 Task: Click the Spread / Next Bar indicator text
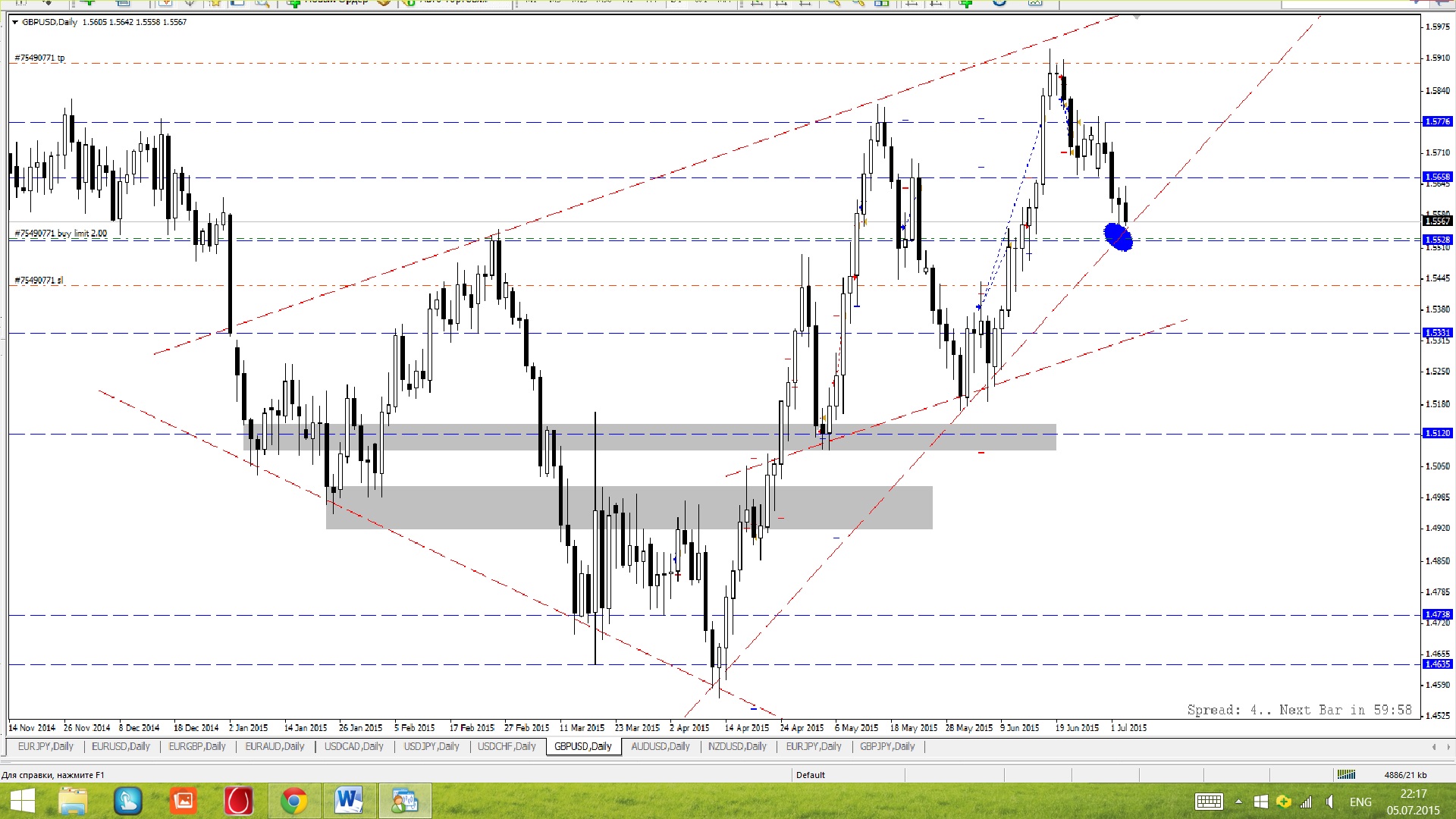[x=1299, y=710]
